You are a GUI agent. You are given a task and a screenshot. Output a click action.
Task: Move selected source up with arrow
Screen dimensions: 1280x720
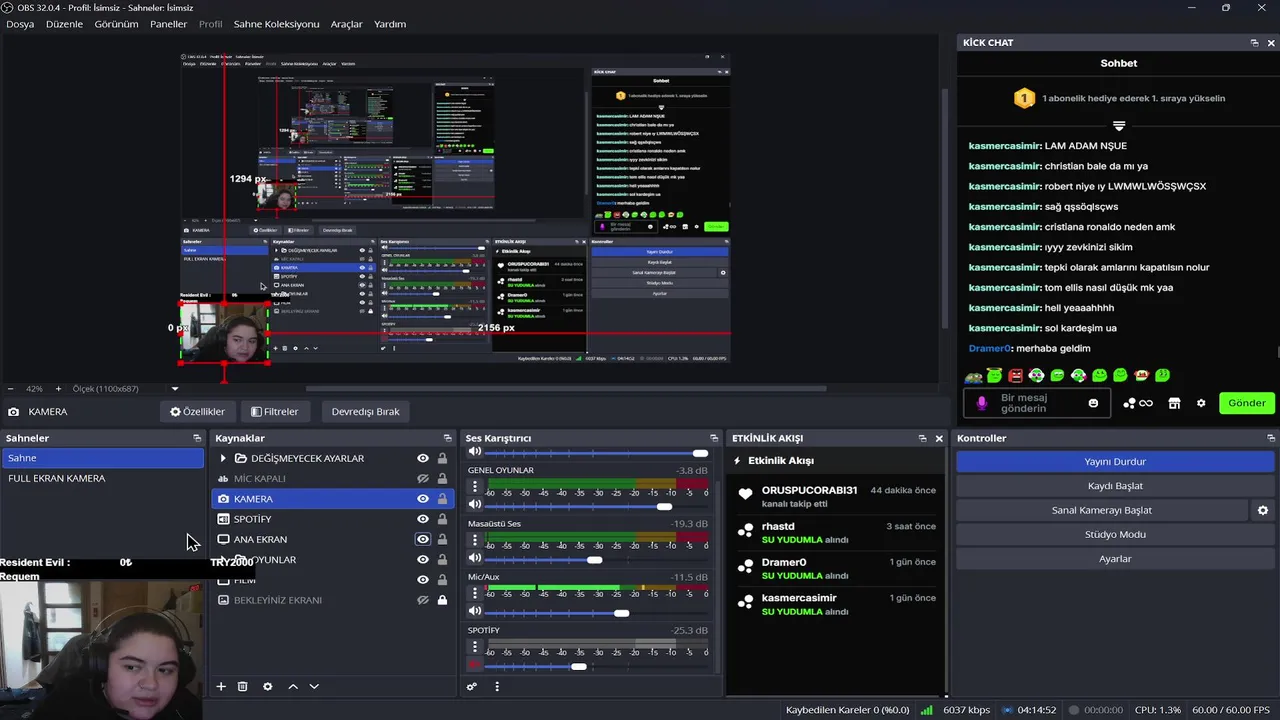click(x=293, y=687)
